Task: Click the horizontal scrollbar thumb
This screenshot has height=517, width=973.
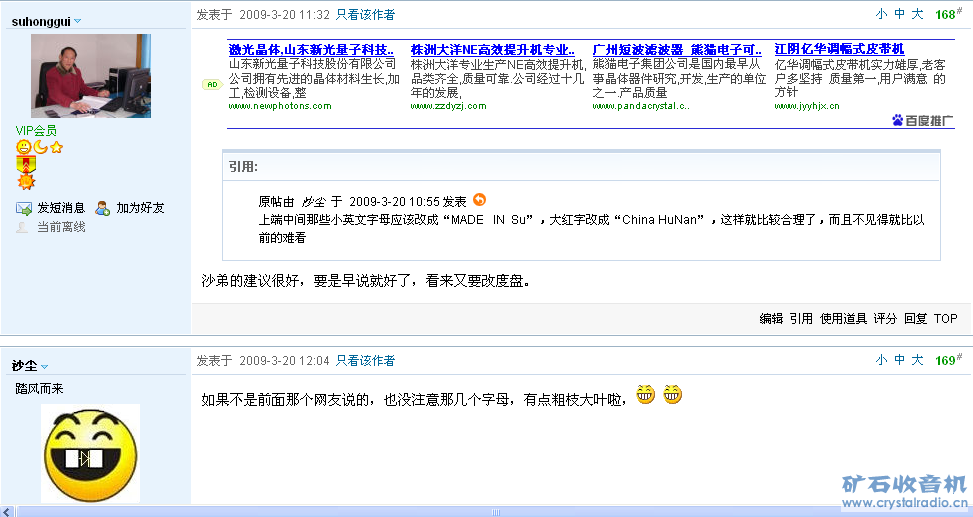Action: [495, 512]
